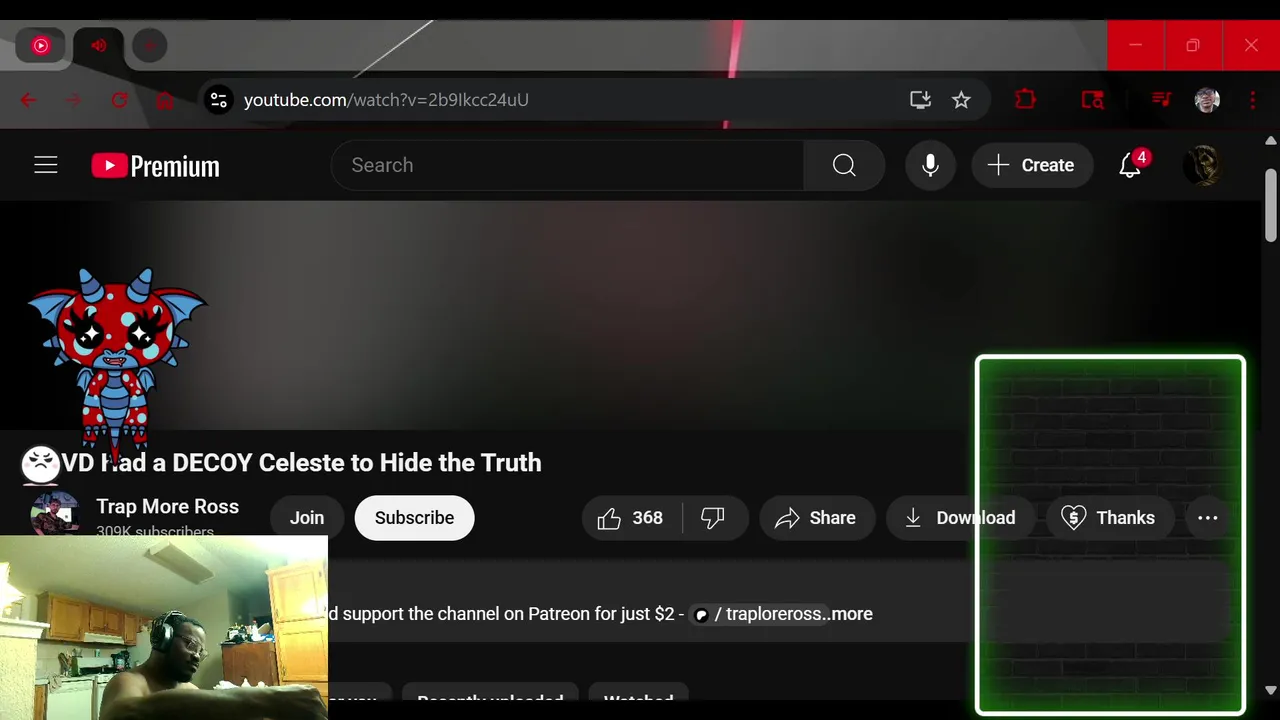Click the scrollbar down arrow
1280x720 pixels.
click(1270, 690)
